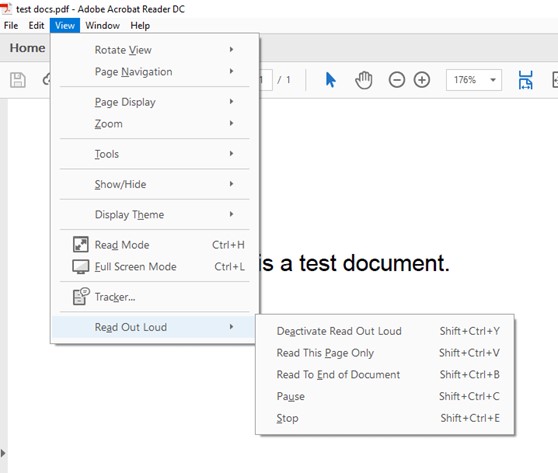This screenshot has width=558, height=473.
Task: Select Tools menu entry
Action: 154,154
